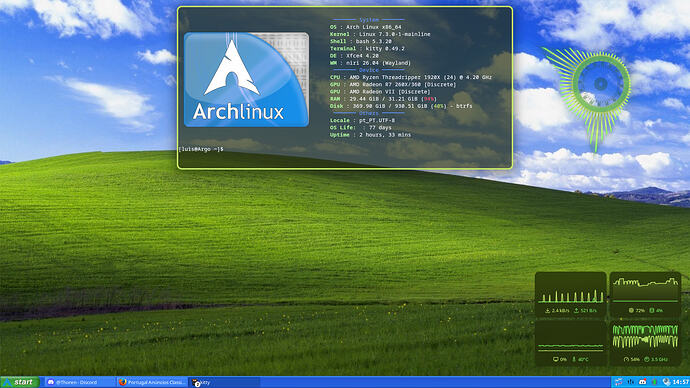Image resolution: width=690 pixels, height=388 pixels.
Task: Select the DE 'Xfce4 4.20' line
Action: tap(354, 56)
